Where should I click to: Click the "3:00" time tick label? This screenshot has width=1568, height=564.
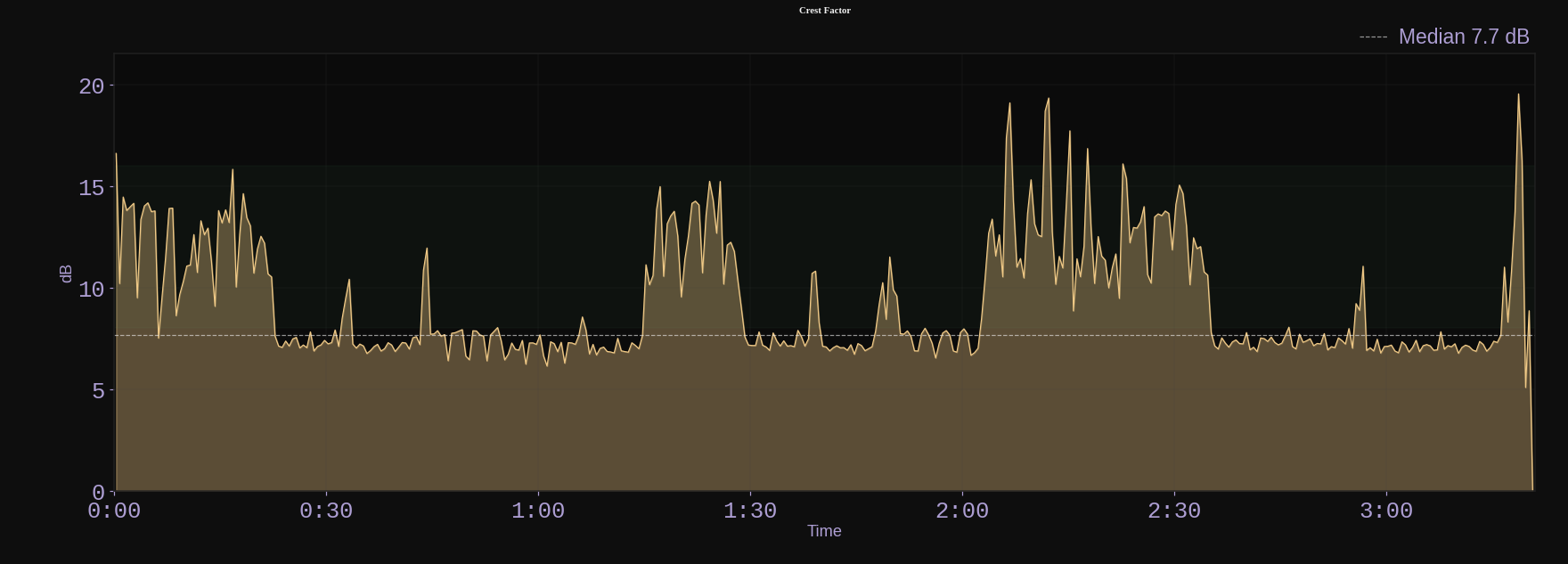tap(1386, 511)
